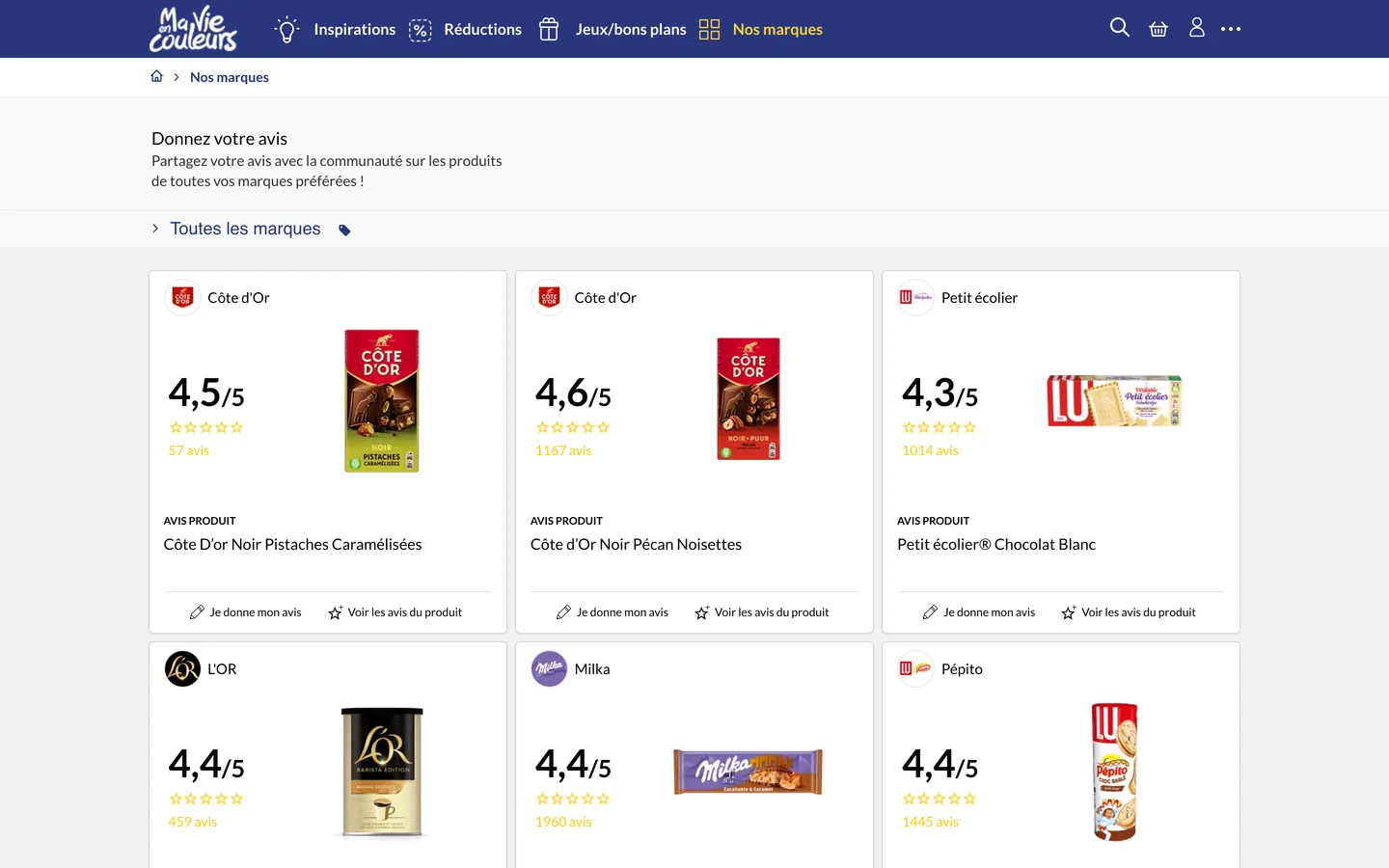
Task: Click the 1445 avis count
Action: tap(930, 822)
